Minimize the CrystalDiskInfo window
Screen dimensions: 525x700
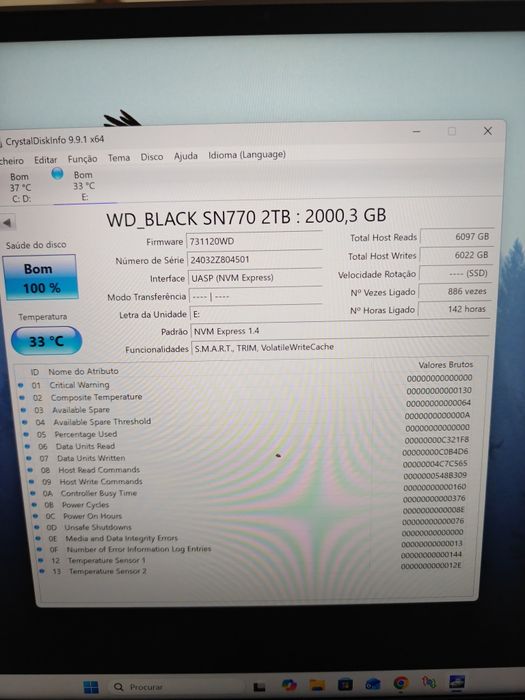coord(416,132)
